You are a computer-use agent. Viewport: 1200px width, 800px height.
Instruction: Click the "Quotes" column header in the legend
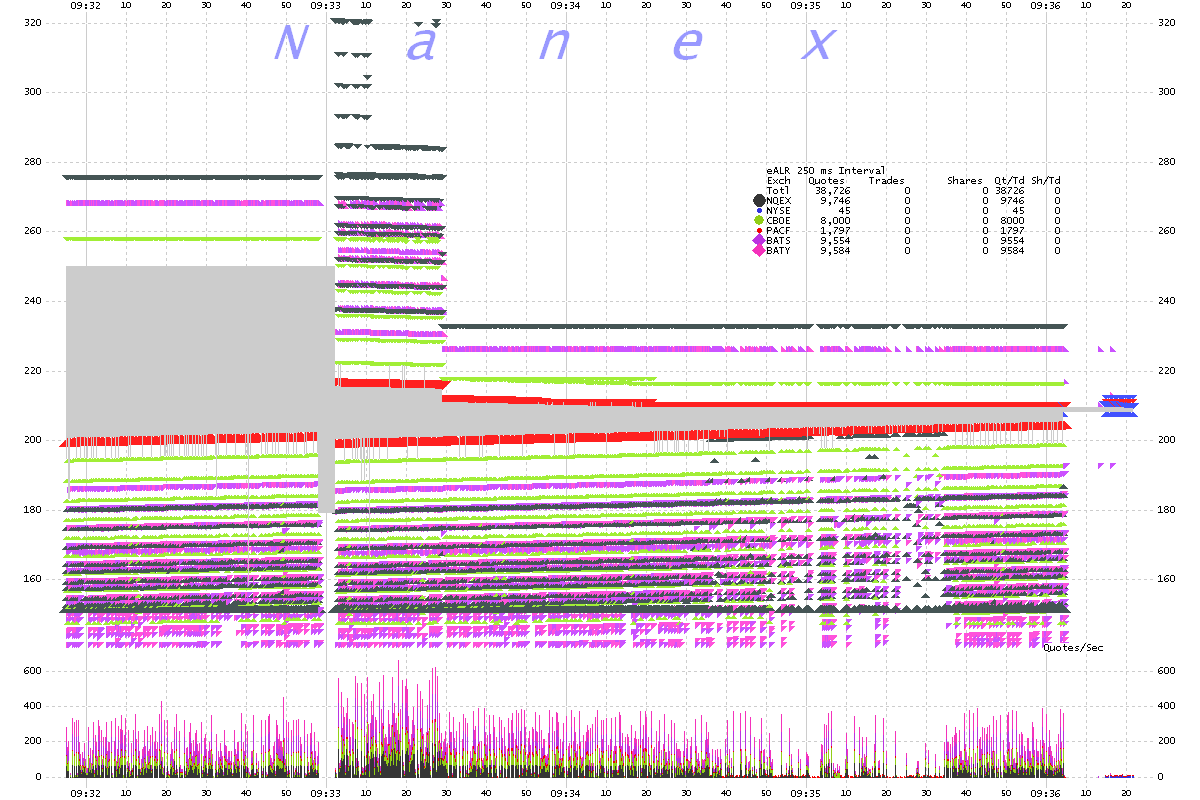(x=826, y=181)
